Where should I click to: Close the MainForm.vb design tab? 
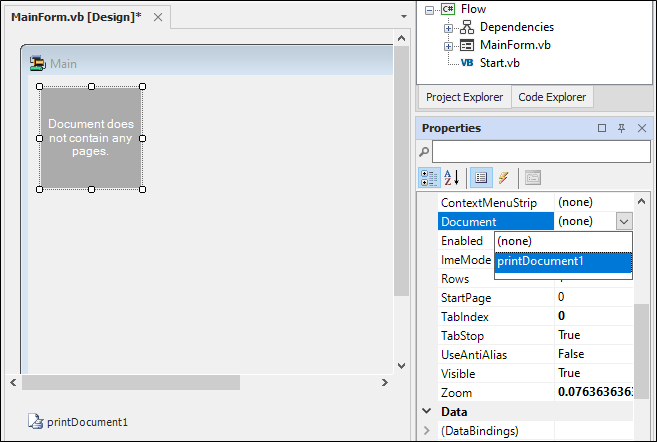pyautogui.click(x=158, y=18)
